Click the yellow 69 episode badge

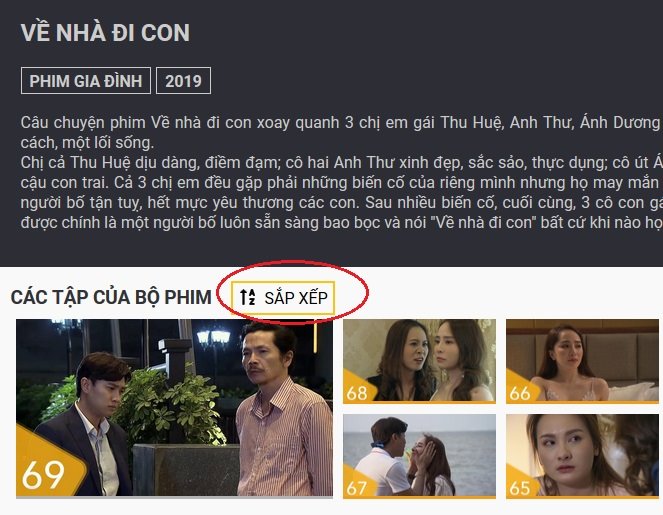47,465
